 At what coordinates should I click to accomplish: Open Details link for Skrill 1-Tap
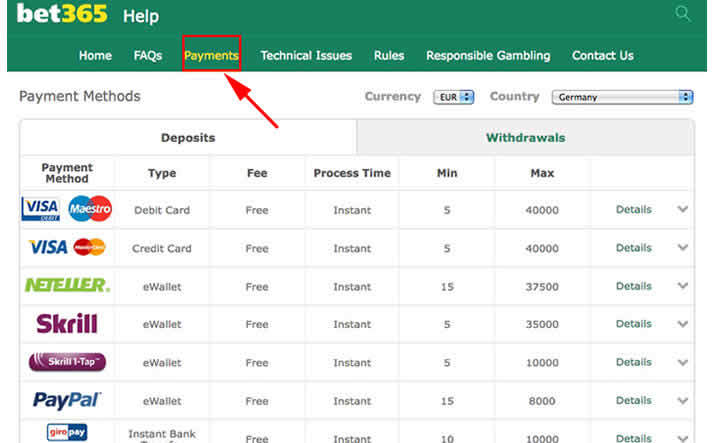click(x=634, y=362)
